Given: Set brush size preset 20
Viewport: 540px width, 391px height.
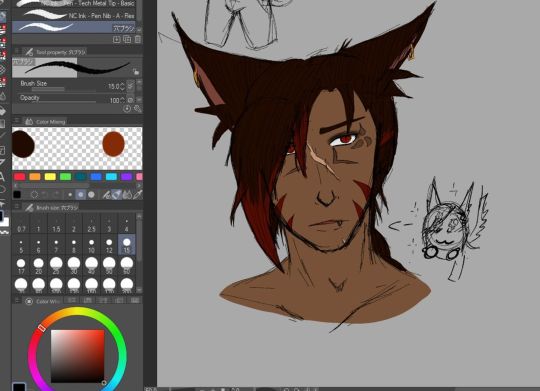Looking at the screenshot, I should [39, 266].
